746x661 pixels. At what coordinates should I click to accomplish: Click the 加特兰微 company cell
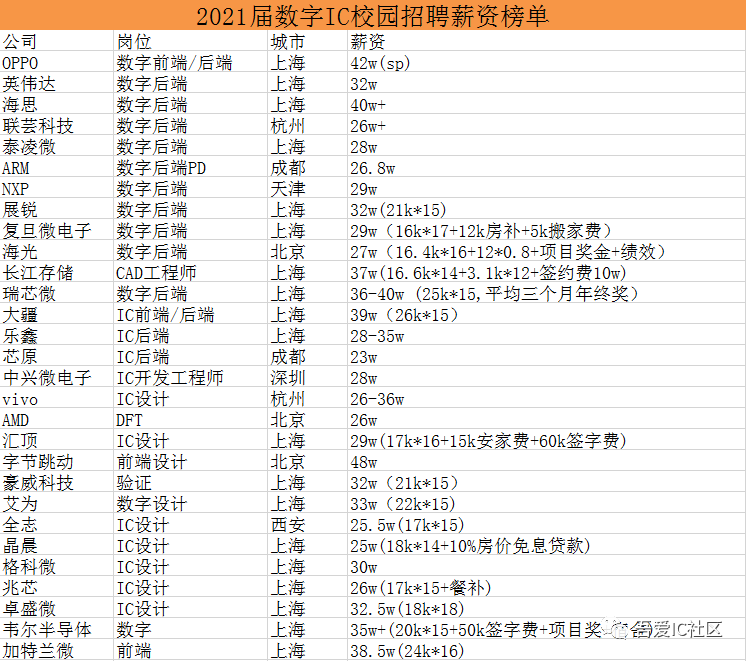[57, 650]
